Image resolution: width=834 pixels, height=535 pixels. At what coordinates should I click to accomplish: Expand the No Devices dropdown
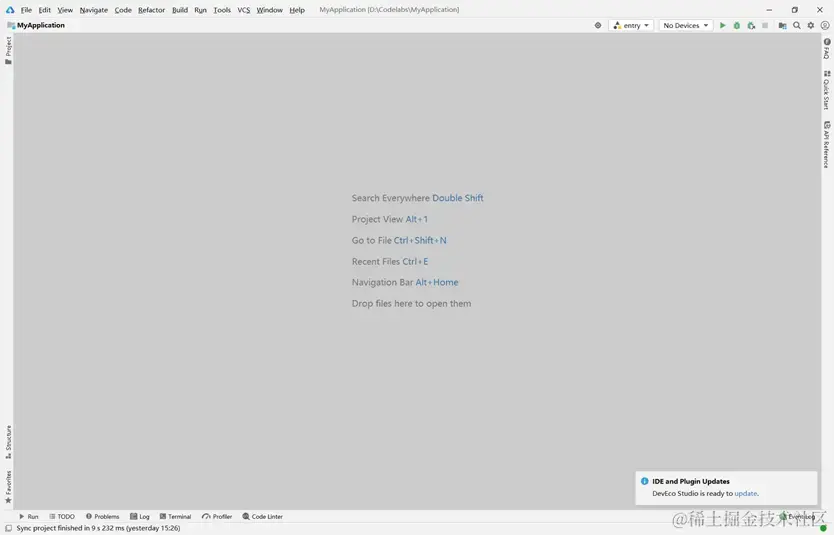coord(686,26)
